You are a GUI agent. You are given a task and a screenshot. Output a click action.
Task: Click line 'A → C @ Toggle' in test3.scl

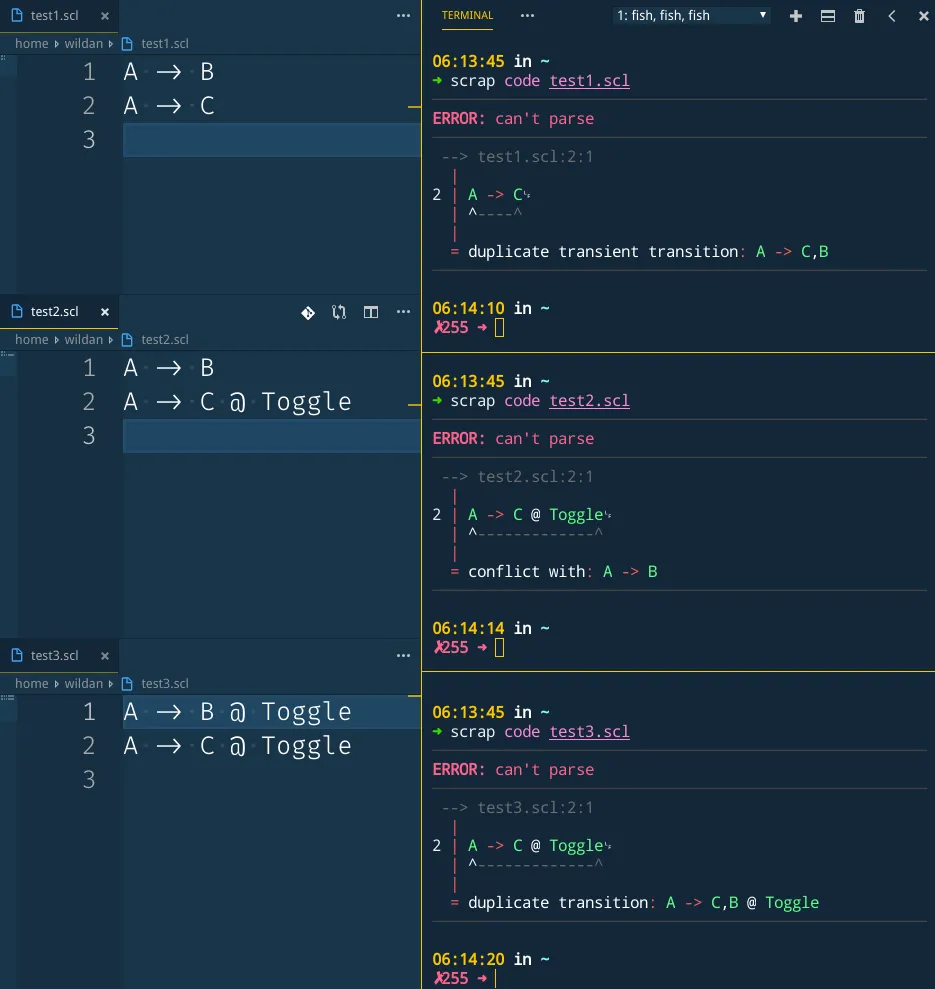click(237, 746)
